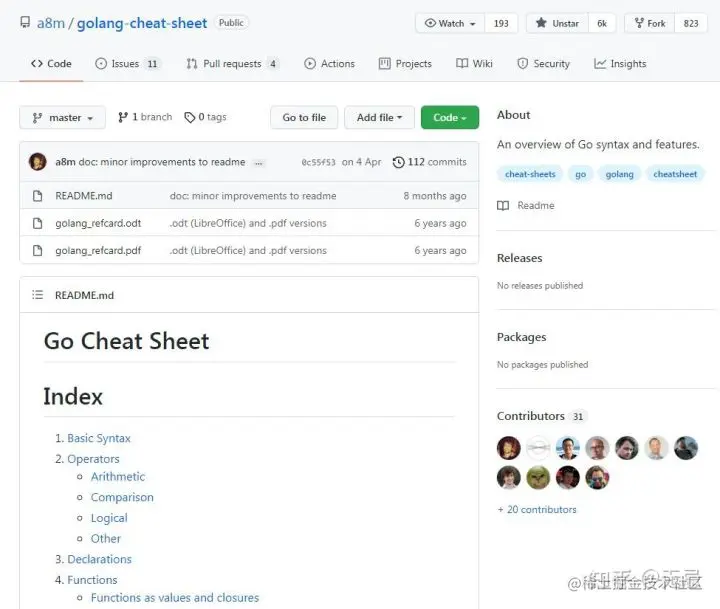720x609 pixels.
Task: Fork the repository
Action: point(650,23)
